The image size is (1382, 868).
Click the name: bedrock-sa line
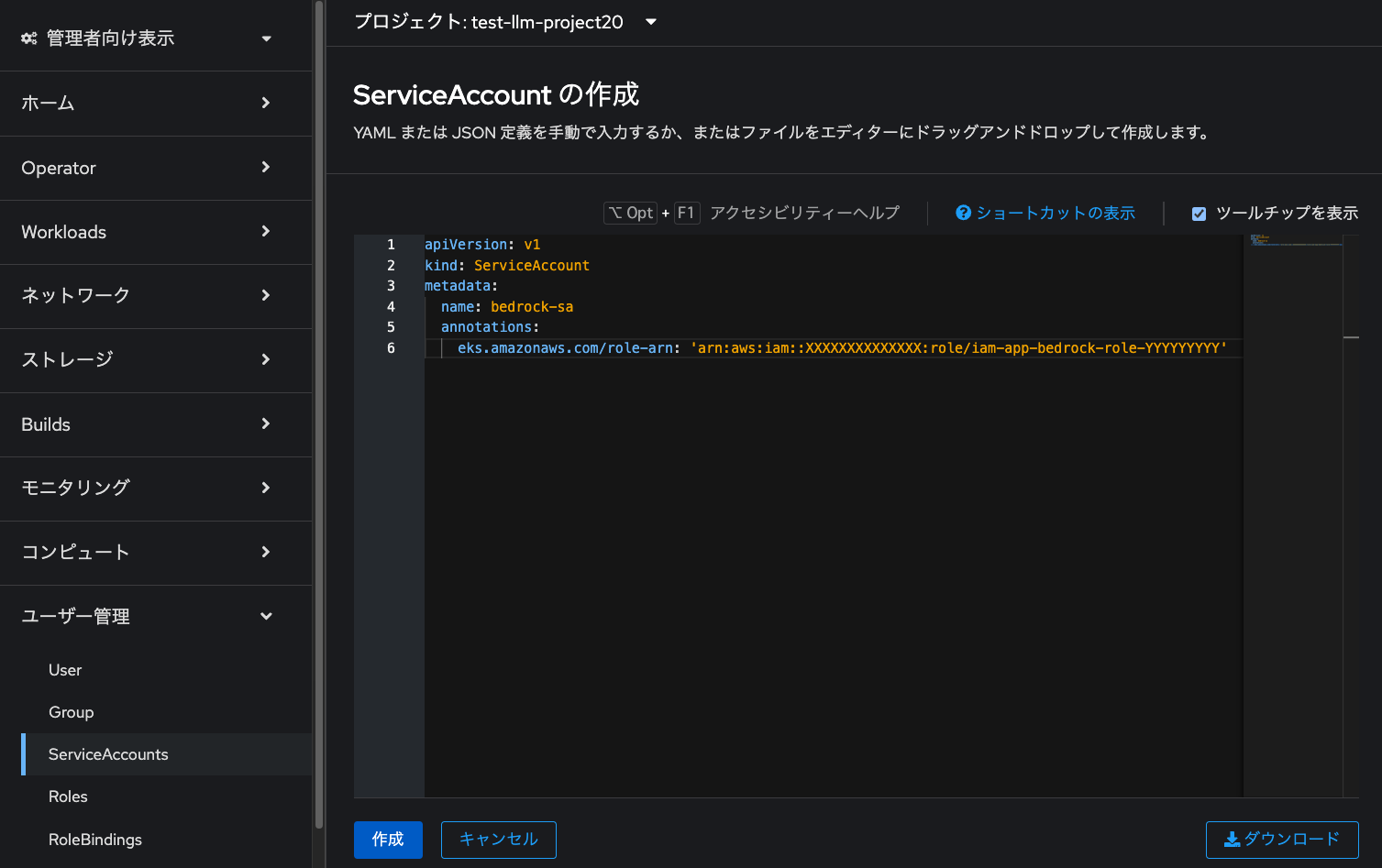[x=507, y=307]
